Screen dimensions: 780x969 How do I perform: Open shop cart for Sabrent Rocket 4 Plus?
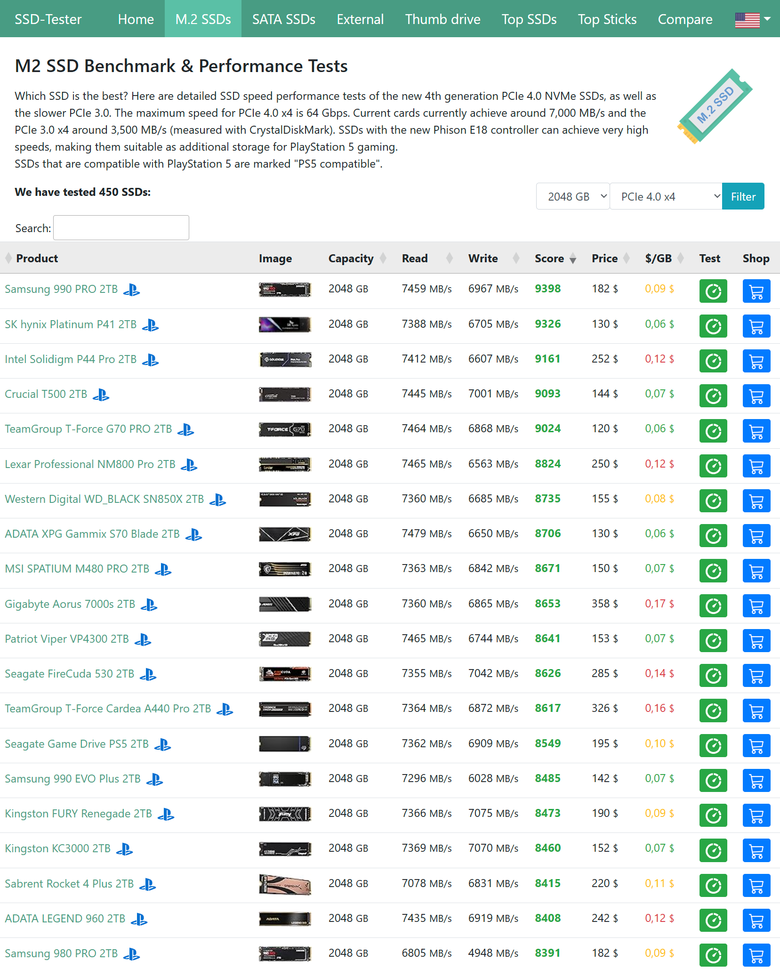(x=757, y=885)
